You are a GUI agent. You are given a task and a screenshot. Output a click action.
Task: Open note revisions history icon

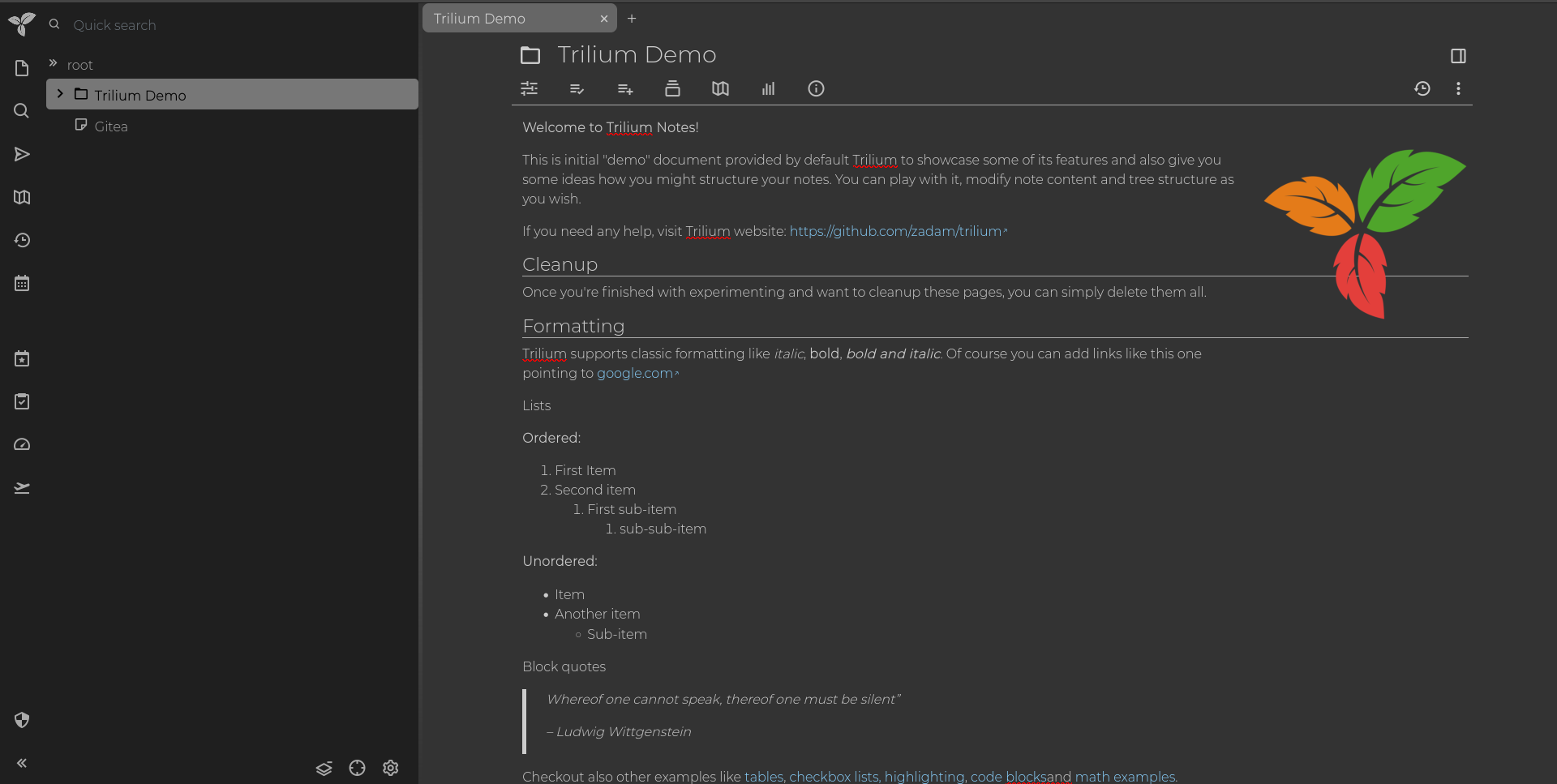(1422, 88)
